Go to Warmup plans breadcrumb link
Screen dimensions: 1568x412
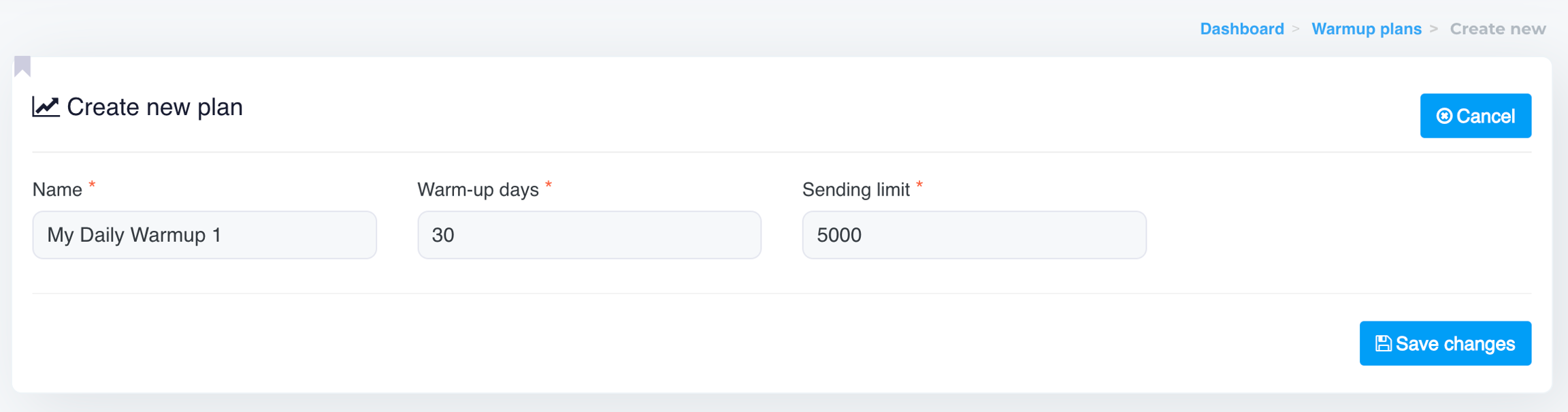tap(1366, 29)
